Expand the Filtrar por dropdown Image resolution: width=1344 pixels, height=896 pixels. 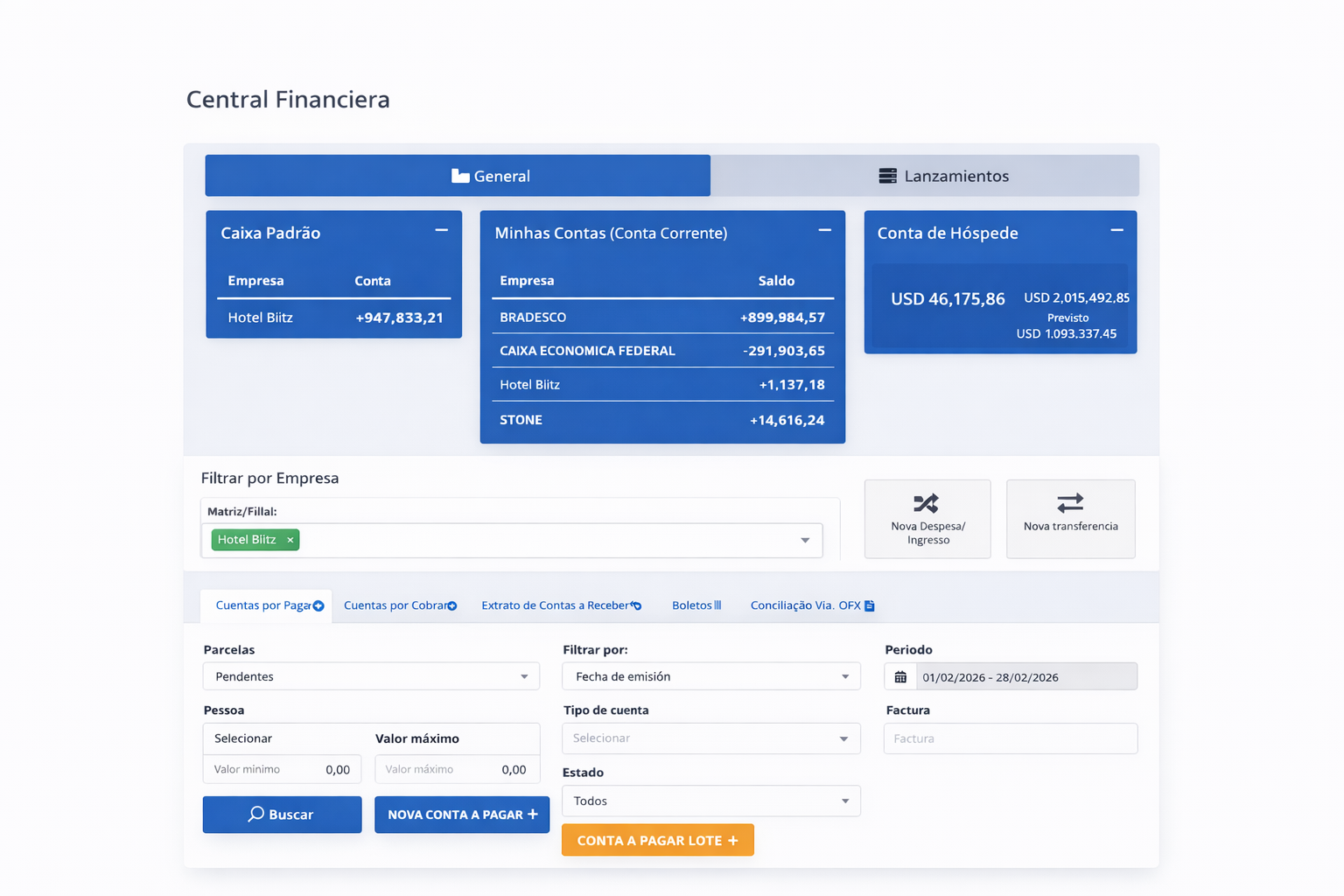(x=710, y=676)
